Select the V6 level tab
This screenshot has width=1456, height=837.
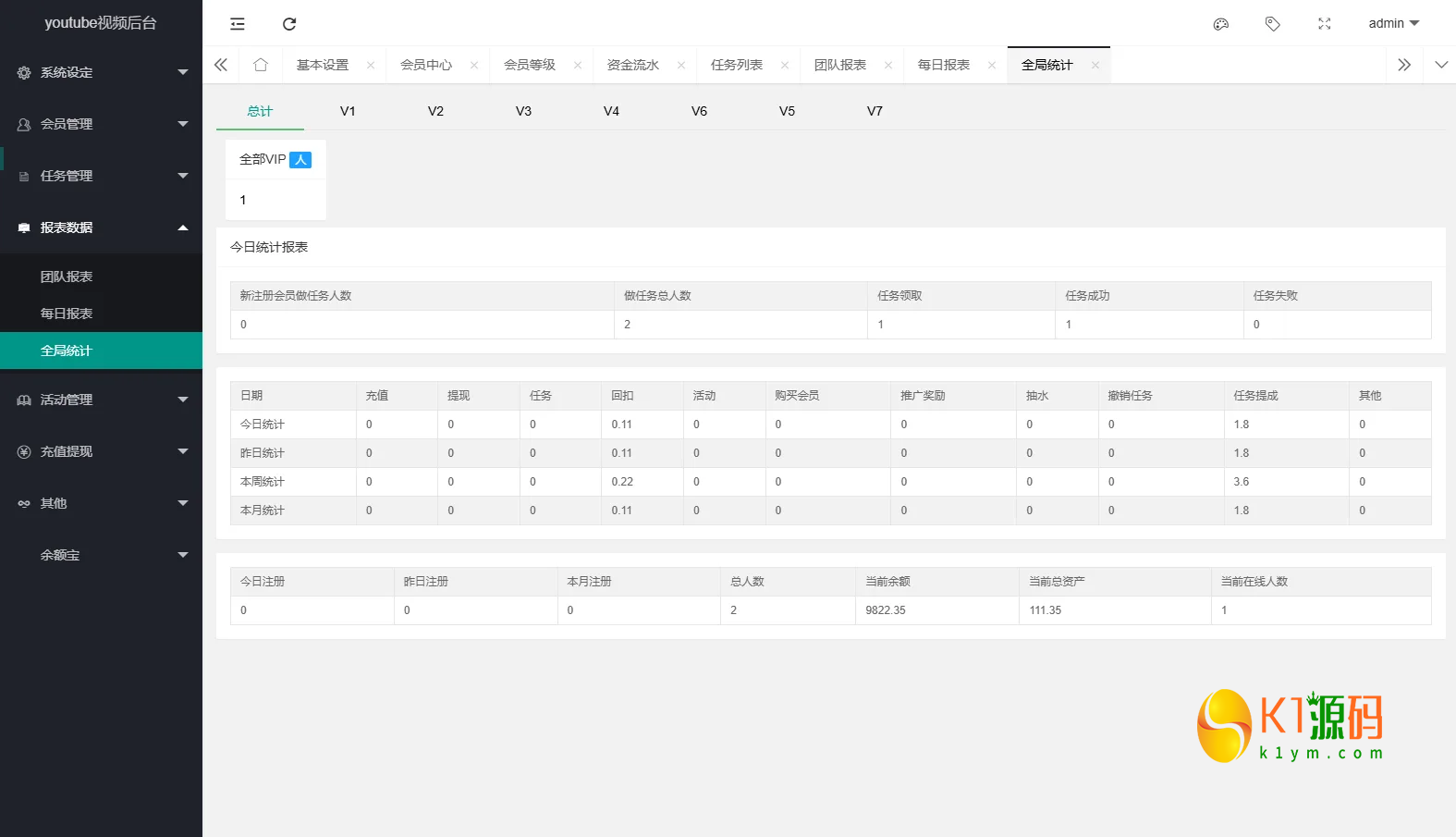click(699, 111)
